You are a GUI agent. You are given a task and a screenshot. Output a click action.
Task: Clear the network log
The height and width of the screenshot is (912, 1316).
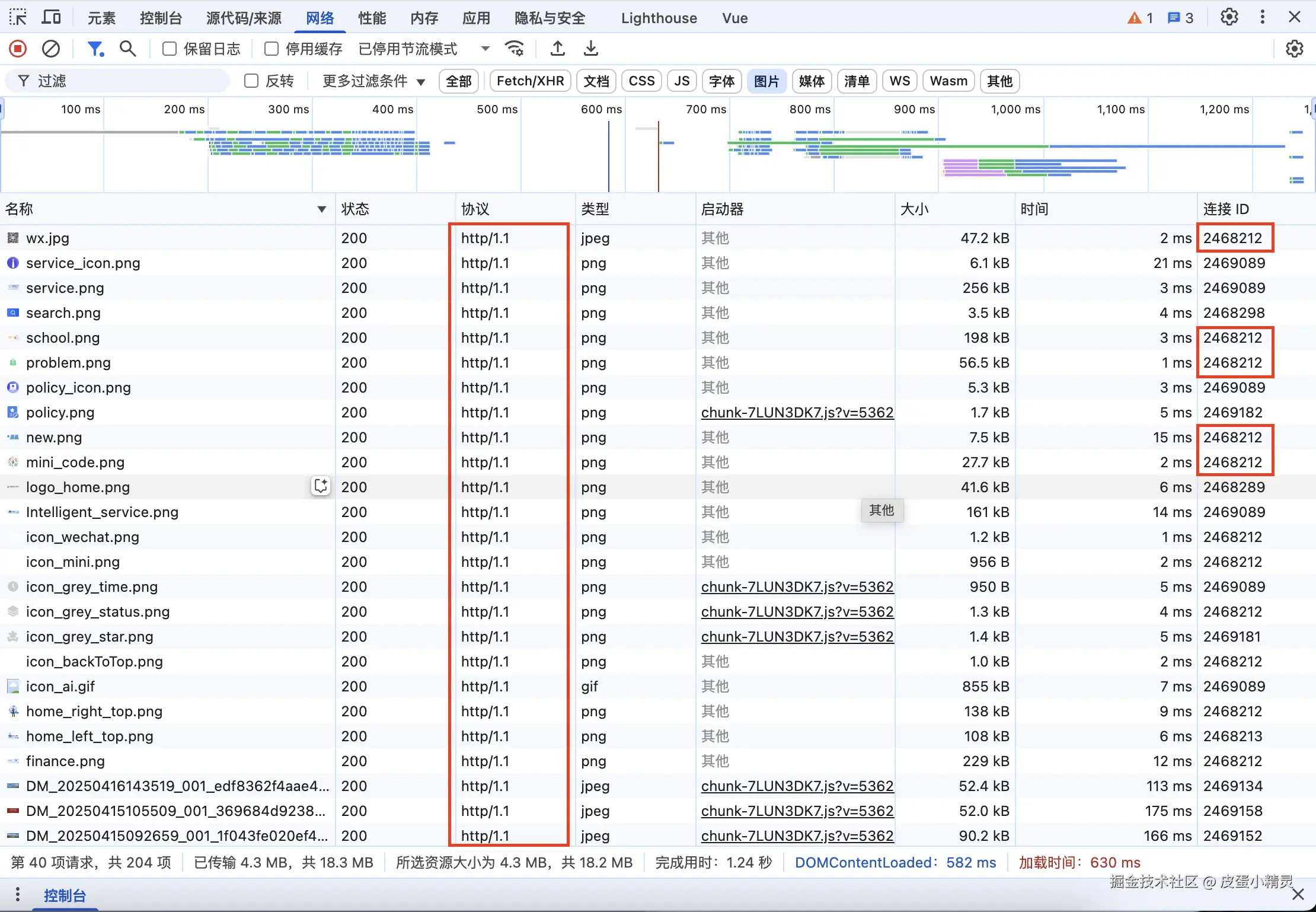point(51,49)
